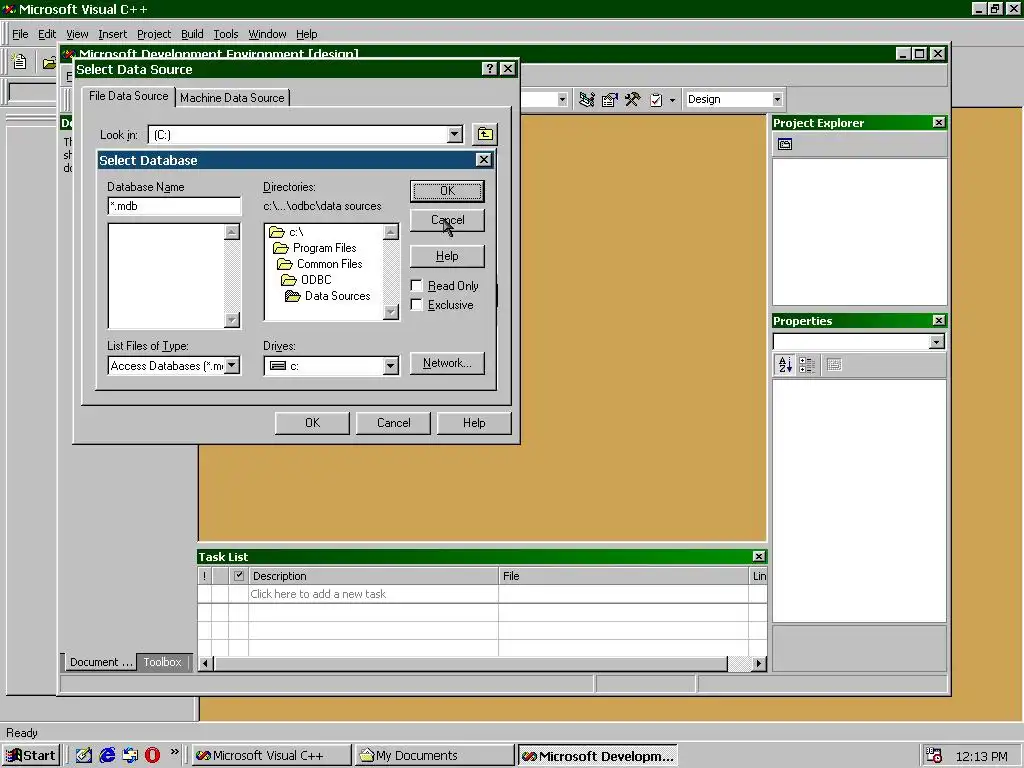Click OK in Select Data Source dialog
This screenshot has height=768, width=1024.
point(312,423)
